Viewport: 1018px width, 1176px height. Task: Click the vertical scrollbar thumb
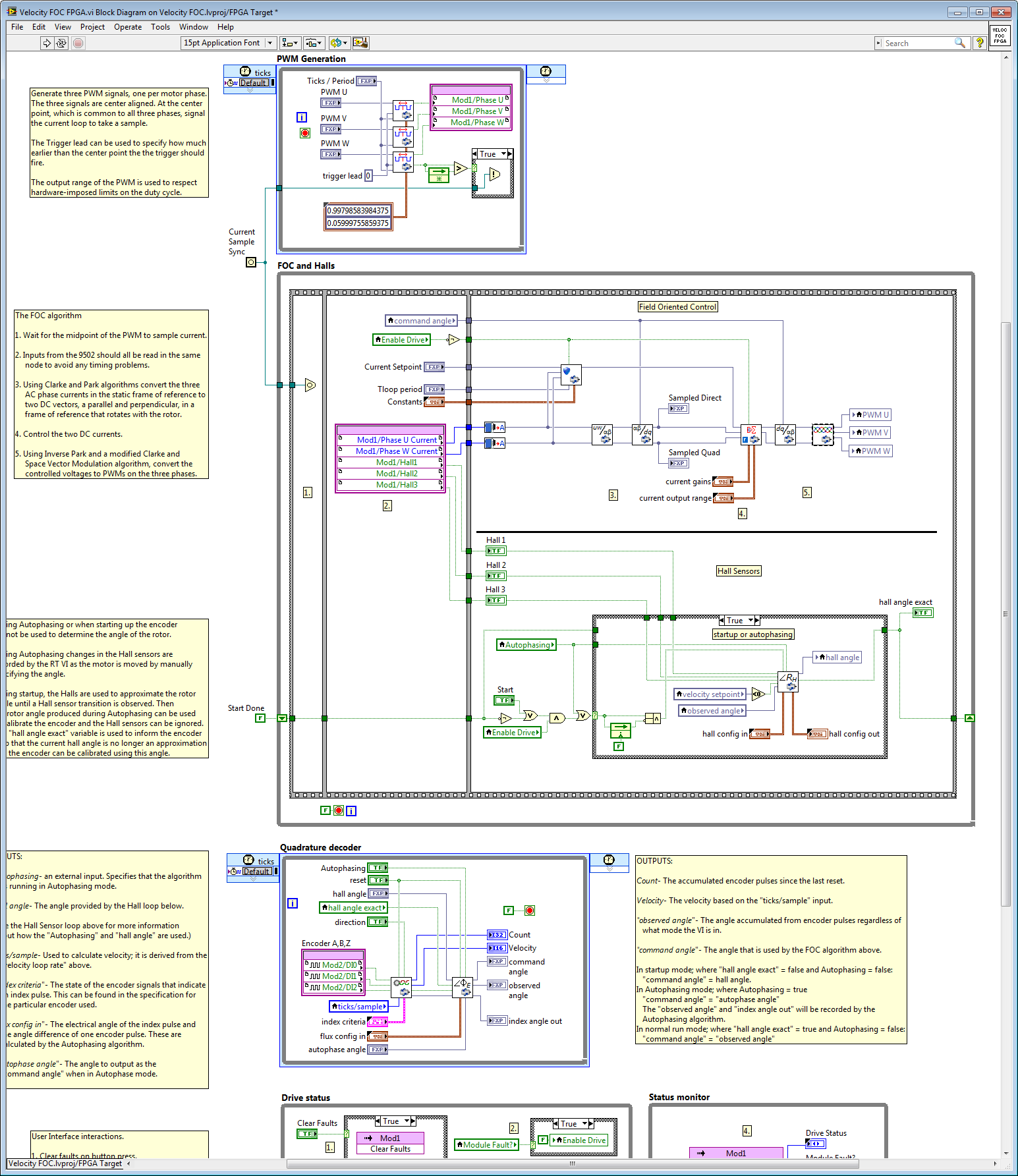(1005, 613)
